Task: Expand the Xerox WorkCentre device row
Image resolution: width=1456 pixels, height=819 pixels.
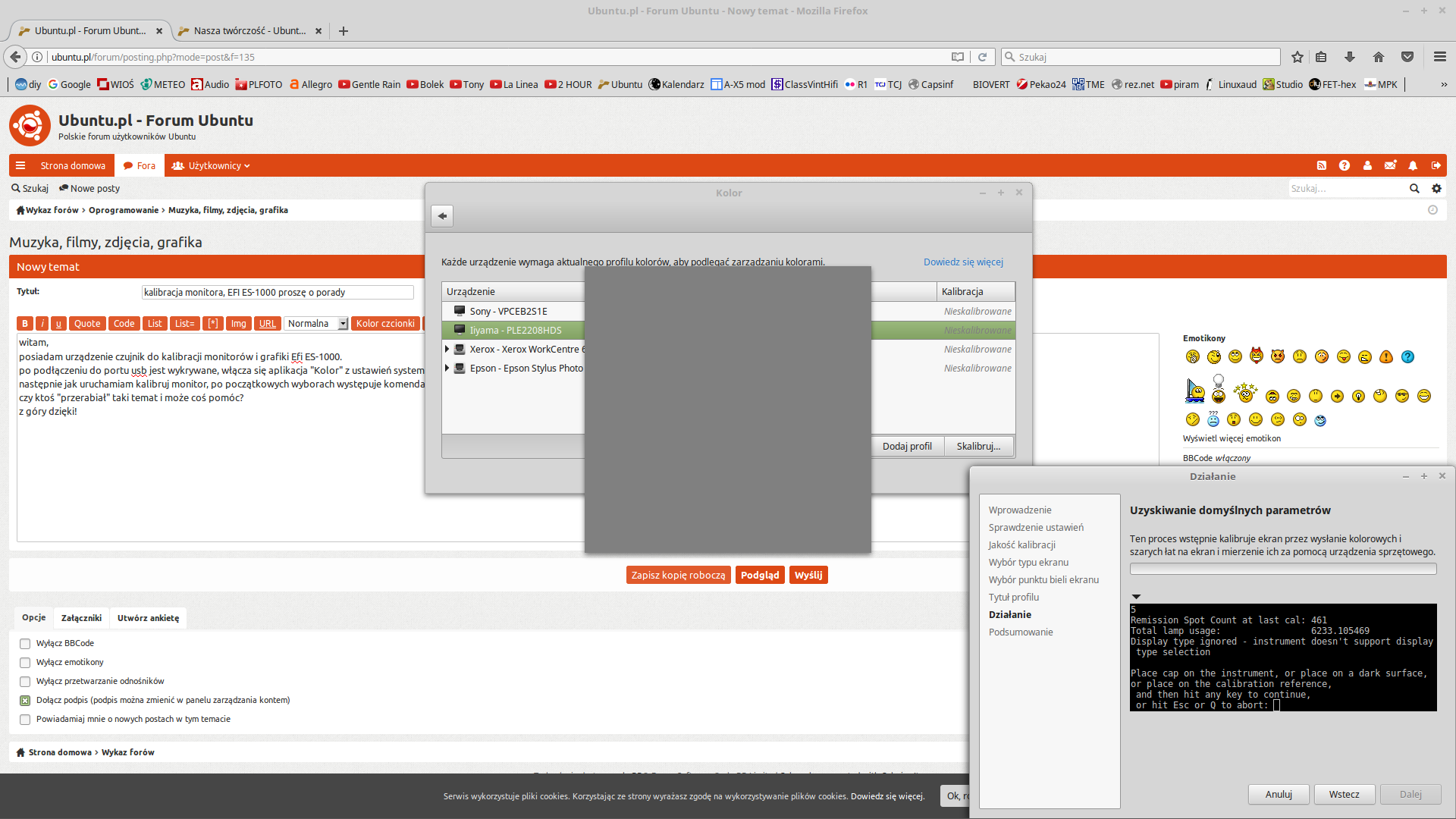Action: [x=447, y=349]
